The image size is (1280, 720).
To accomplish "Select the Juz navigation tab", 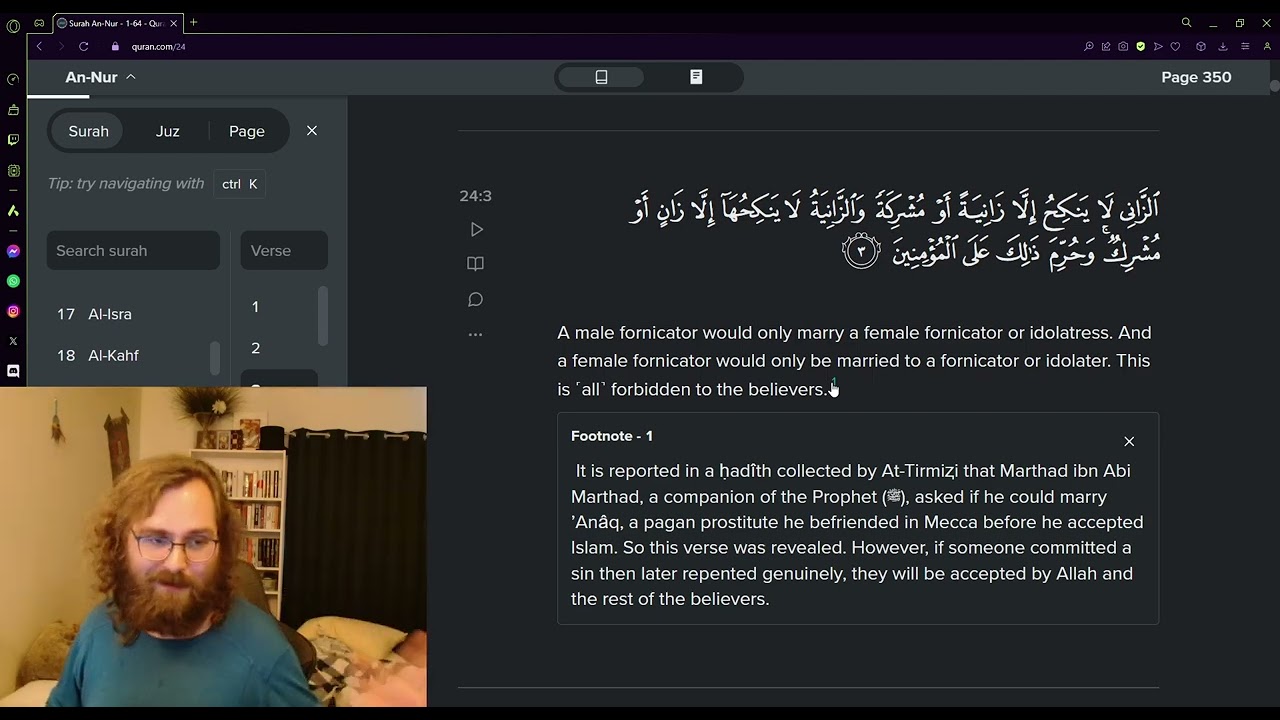I will [x=167, y=131].
